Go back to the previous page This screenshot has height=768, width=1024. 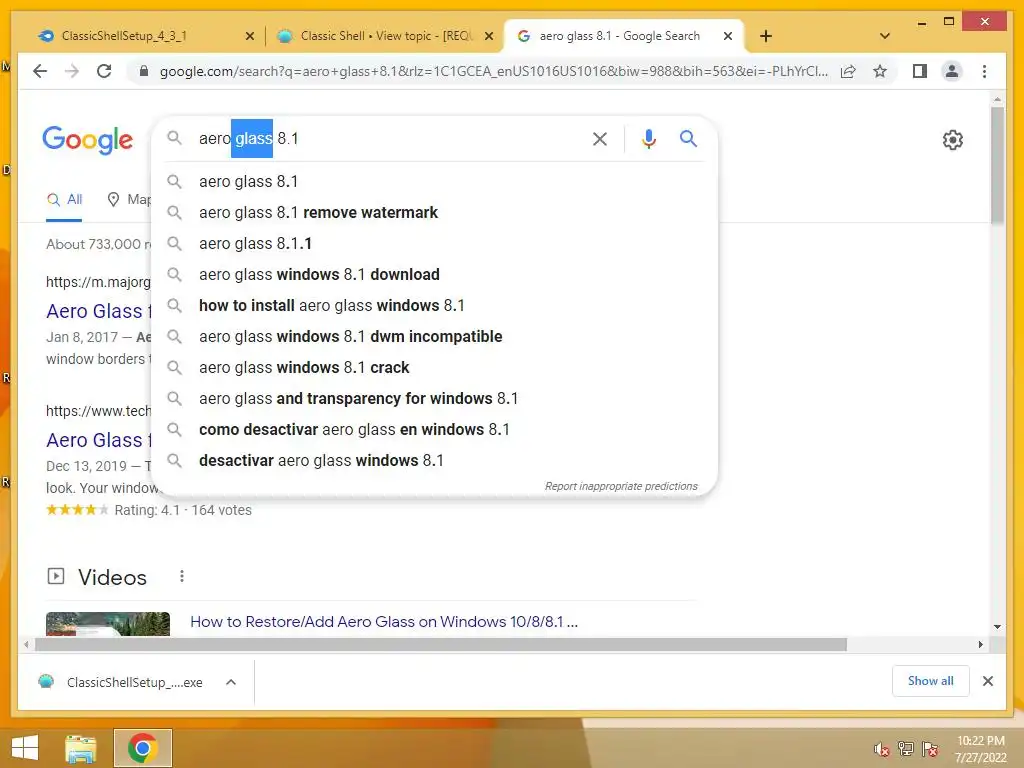click(40, 71)
